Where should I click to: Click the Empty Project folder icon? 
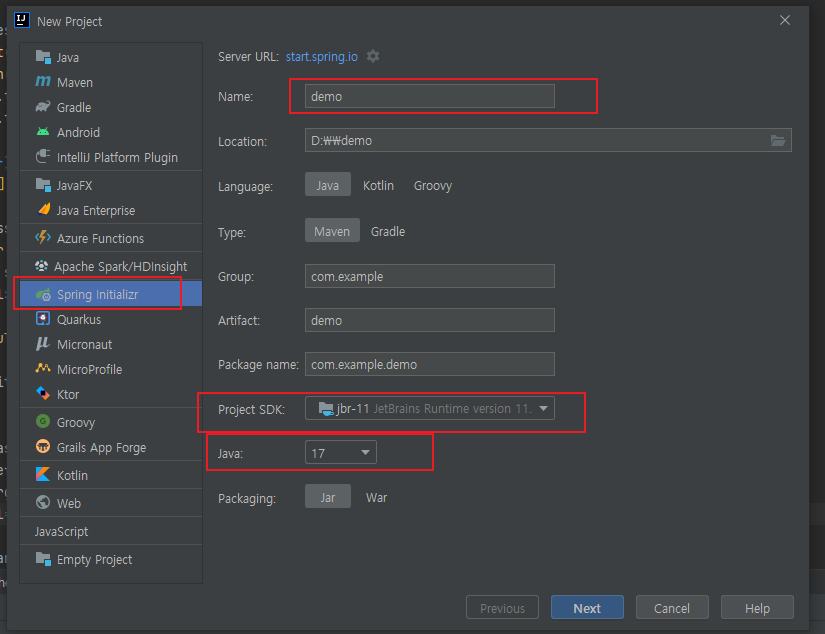(43, 559)
